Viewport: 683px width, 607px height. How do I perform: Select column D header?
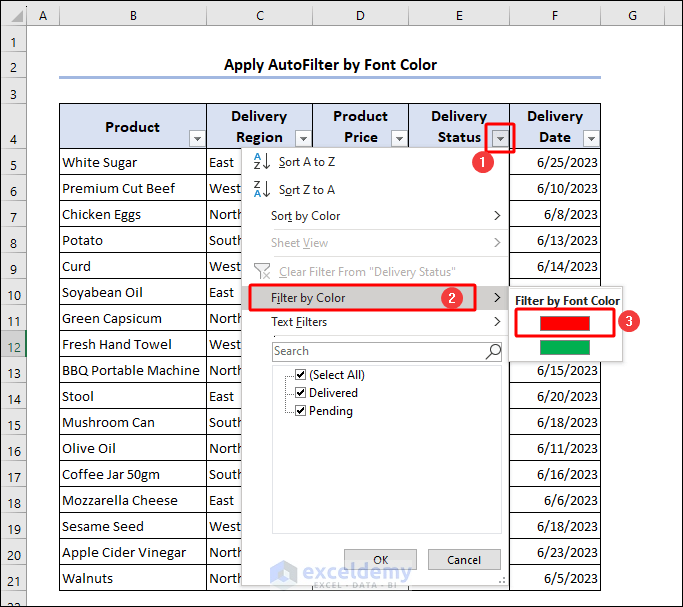pyautogui.click(x=360, y=16)
